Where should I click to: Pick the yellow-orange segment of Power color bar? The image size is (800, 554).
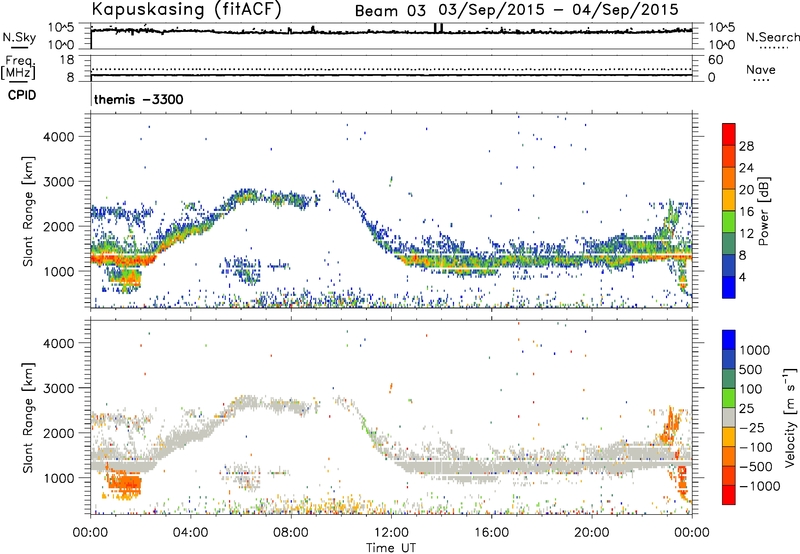tap(729, 199)
